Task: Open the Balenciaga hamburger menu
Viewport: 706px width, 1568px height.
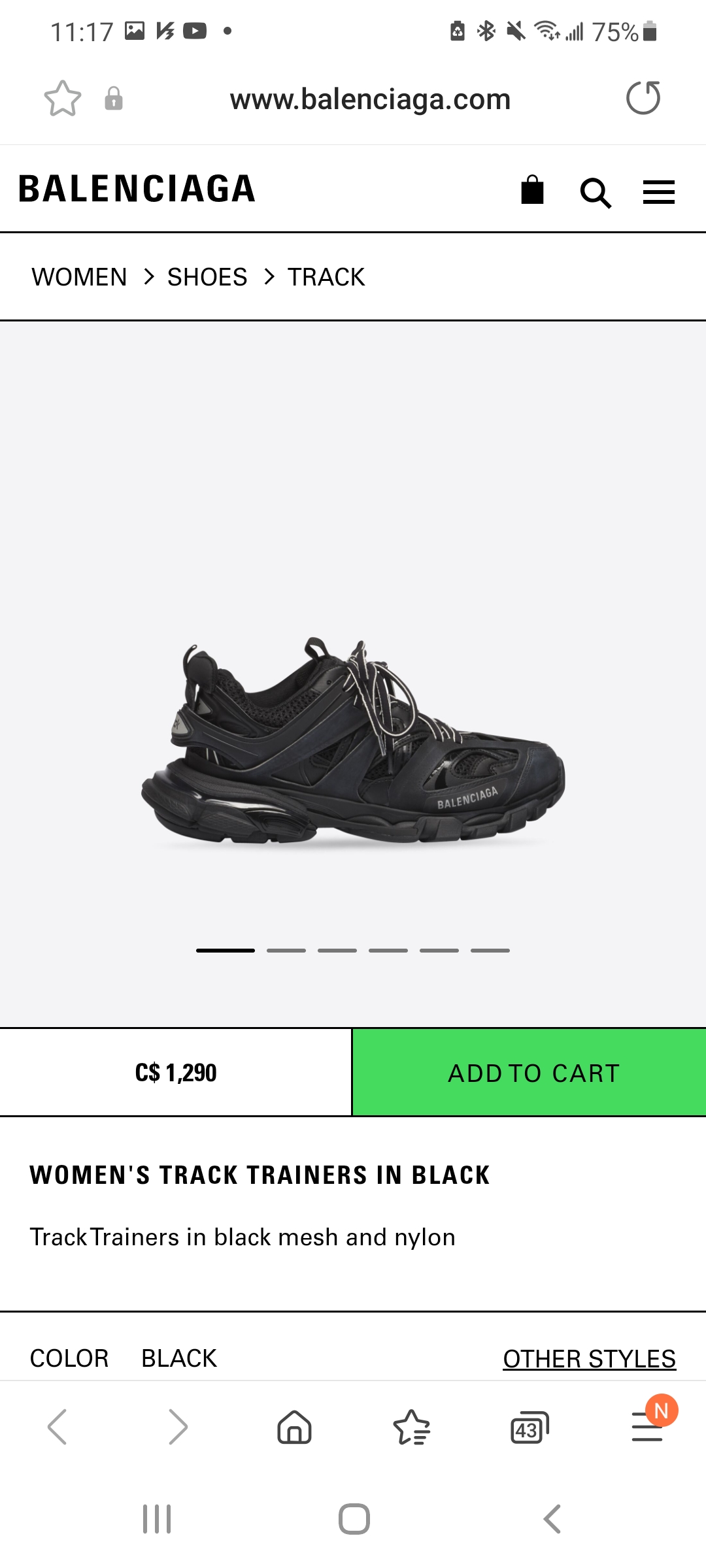Action: (x=658, y=192)
